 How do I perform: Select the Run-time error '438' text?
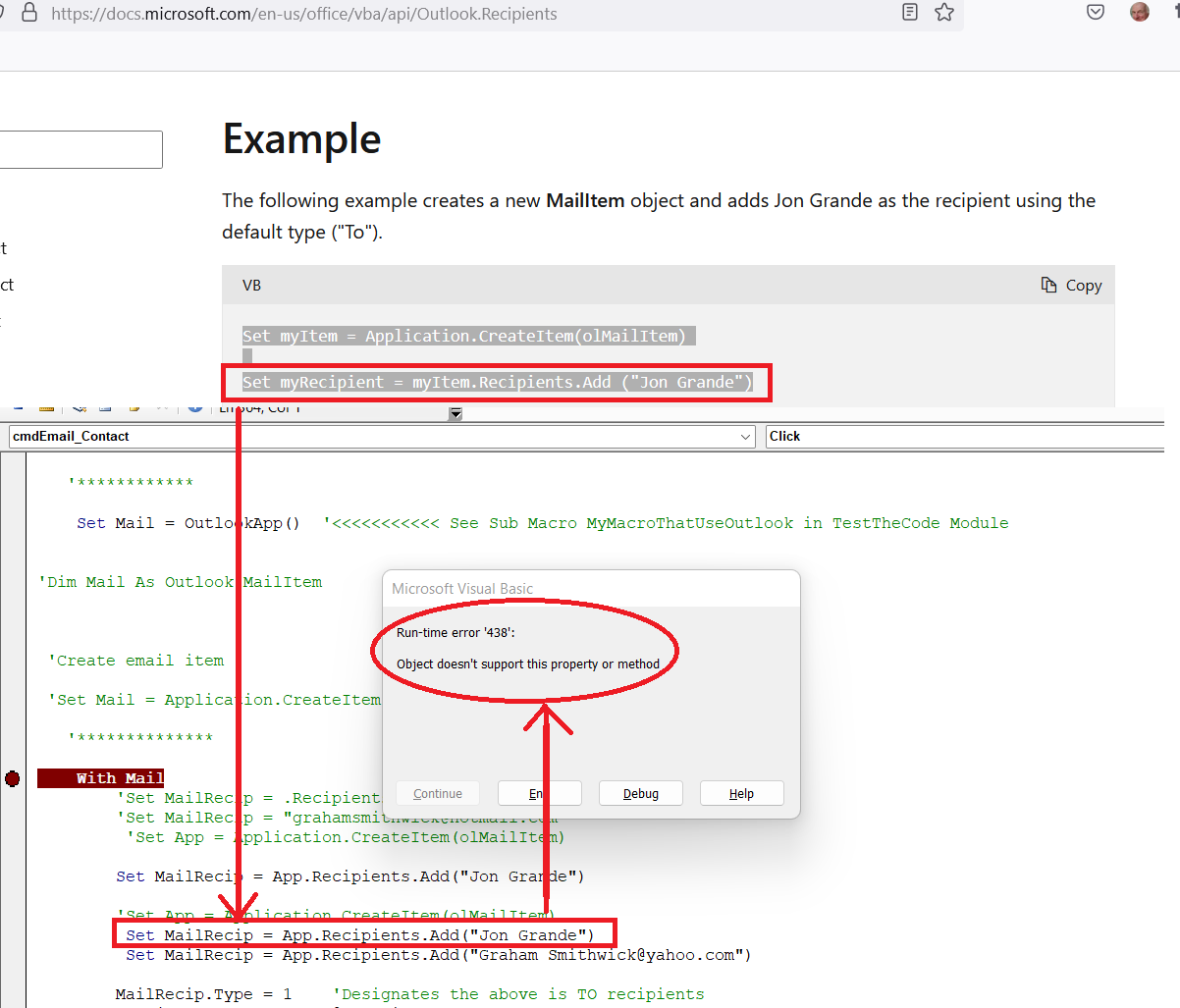pos(456,633)
